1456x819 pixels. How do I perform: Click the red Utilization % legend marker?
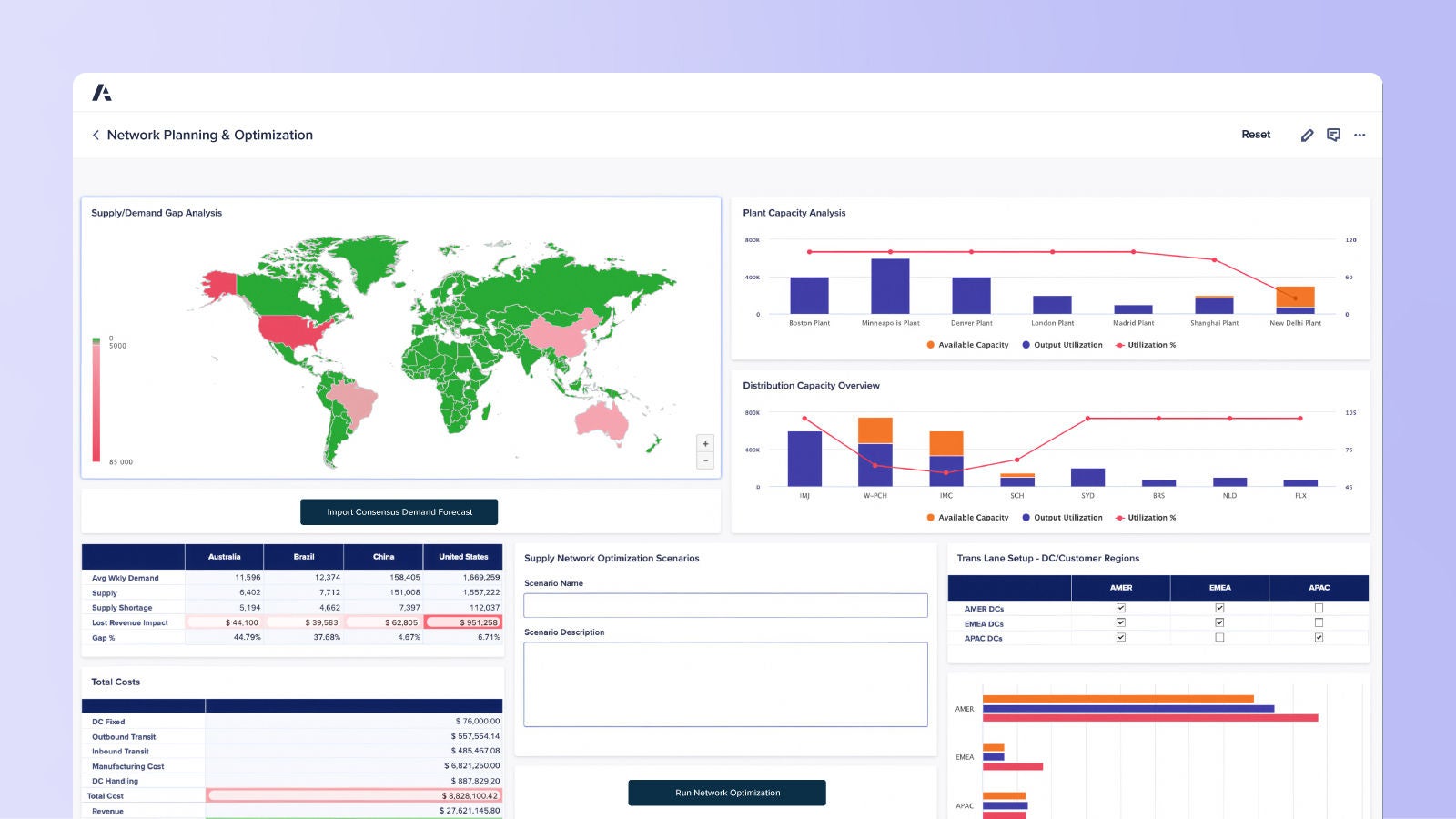tap(1118, 345)
